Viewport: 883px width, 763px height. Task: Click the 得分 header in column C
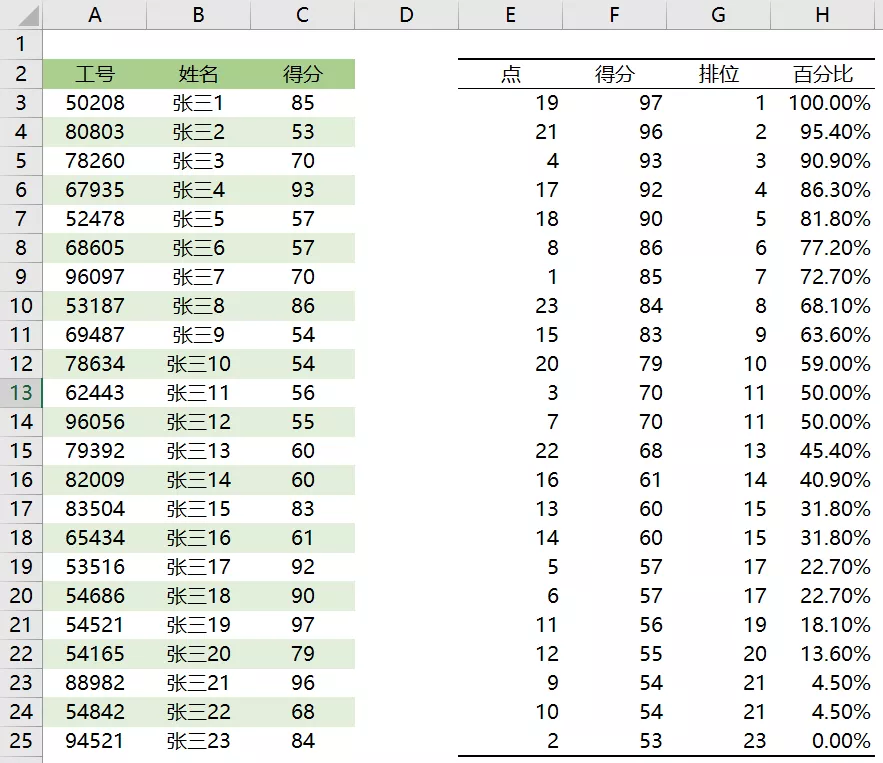(x=302, y=74)
